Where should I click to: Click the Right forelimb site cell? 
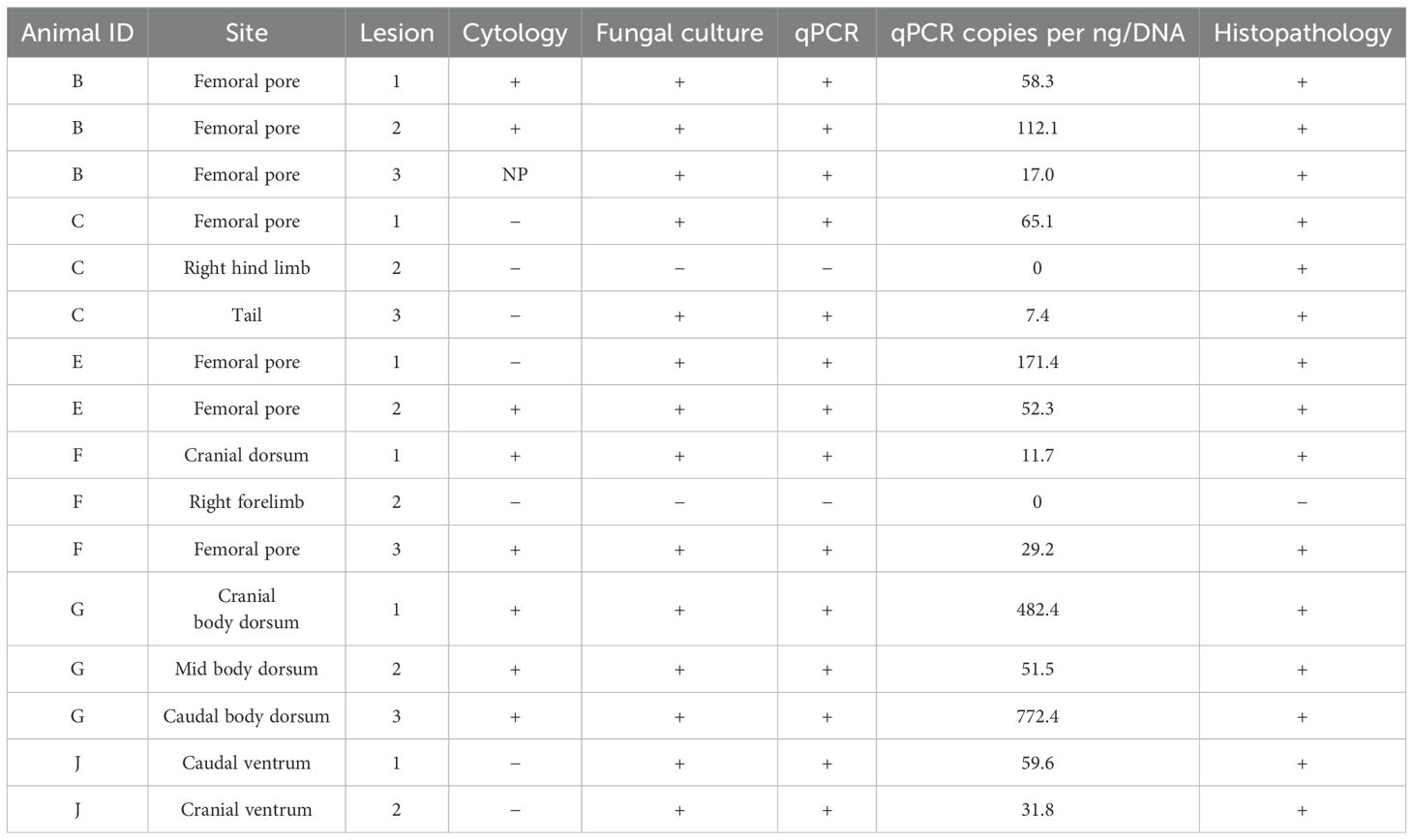click(247, 502)
